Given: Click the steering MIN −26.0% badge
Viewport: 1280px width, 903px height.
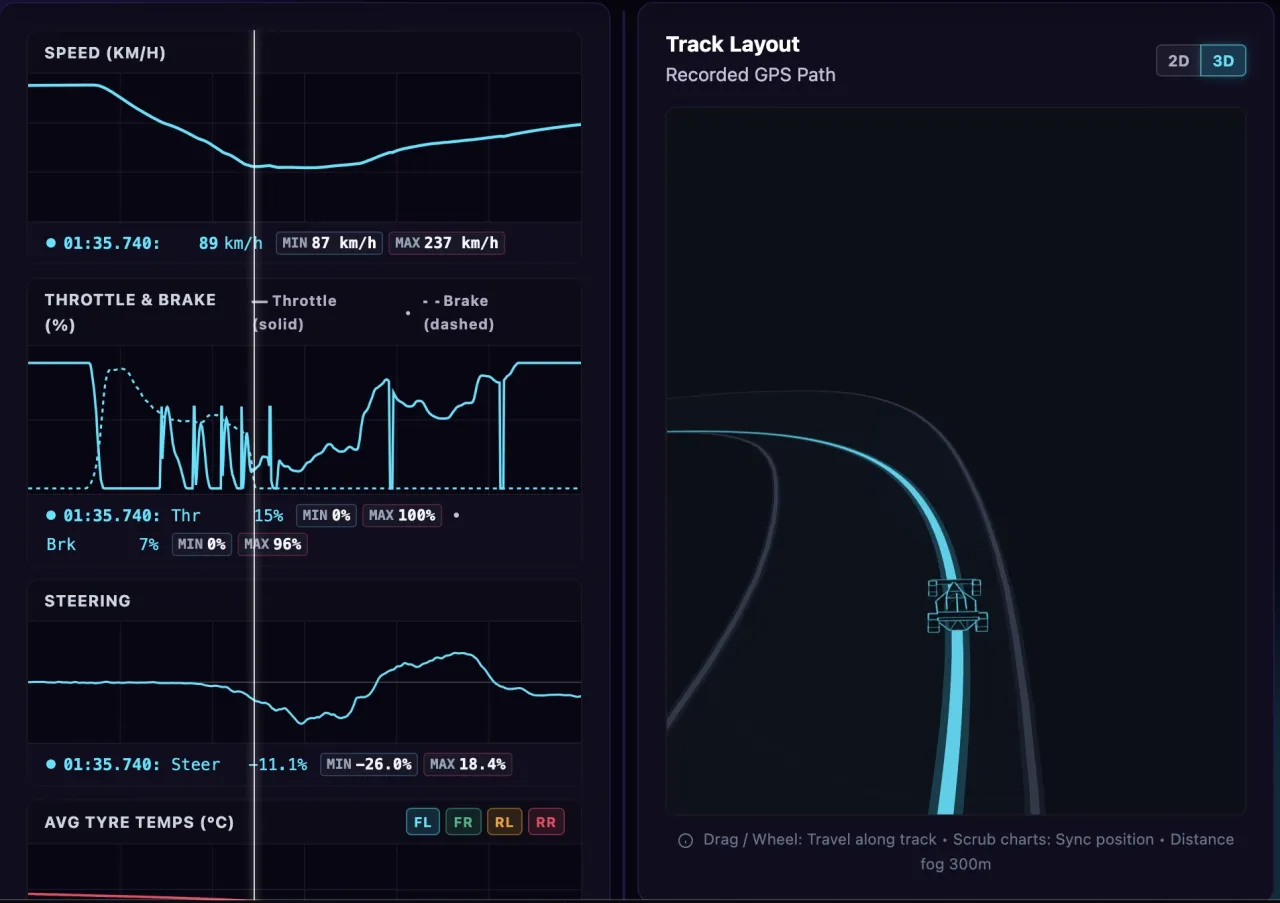Looking at the screenshot, I should pyautogui.click(x=368, y=764).
